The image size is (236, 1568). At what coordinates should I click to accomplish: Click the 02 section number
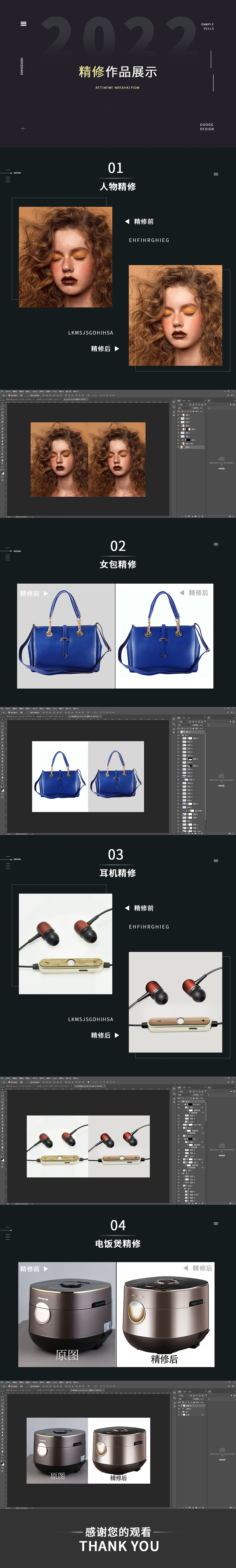(118, 546)
